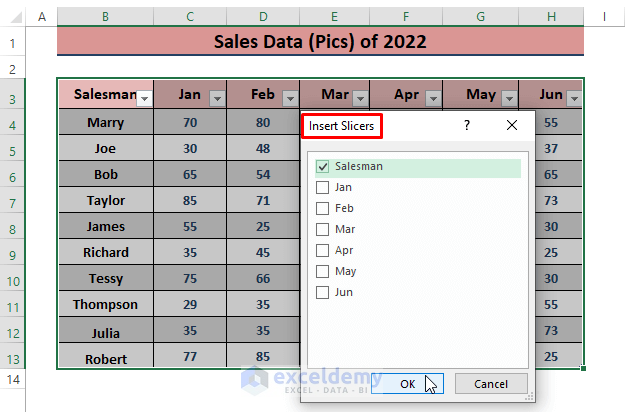Select the Apr checkbox
The width and height of the screenshot is (625, 412).
click(x=322, y=250)
